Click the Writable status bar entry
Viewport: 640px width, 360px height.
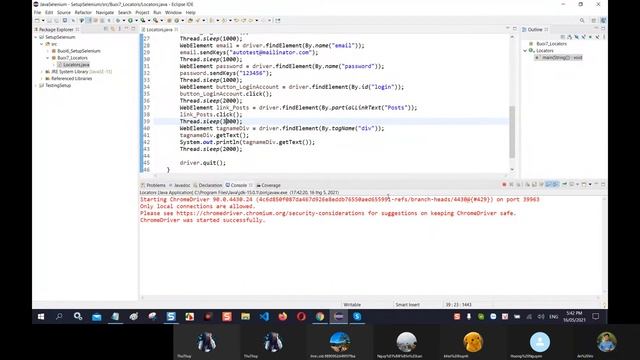(352, 305)
